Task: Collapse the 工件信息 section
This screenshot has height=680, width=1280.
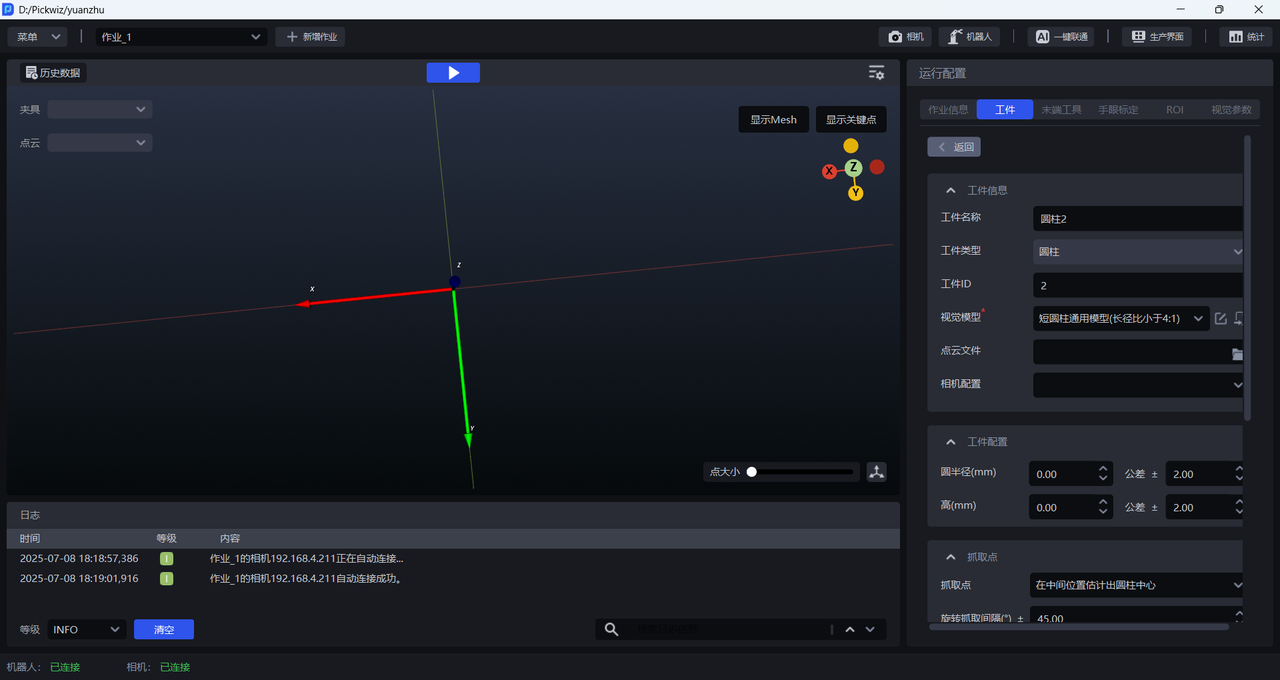Action: coord(950,190)
